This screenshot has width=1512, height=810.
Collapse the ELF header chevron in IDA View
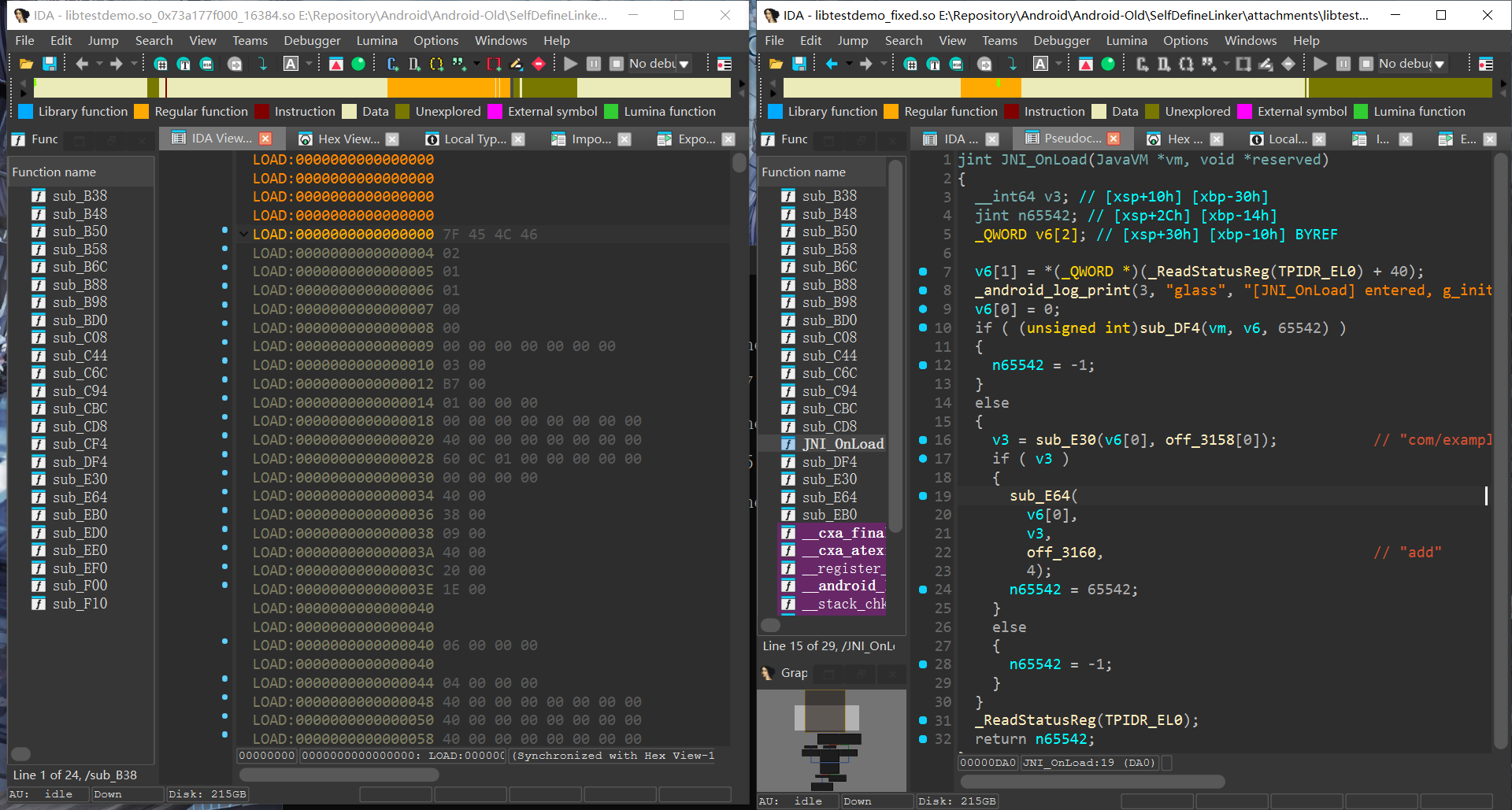coord(243,234)
